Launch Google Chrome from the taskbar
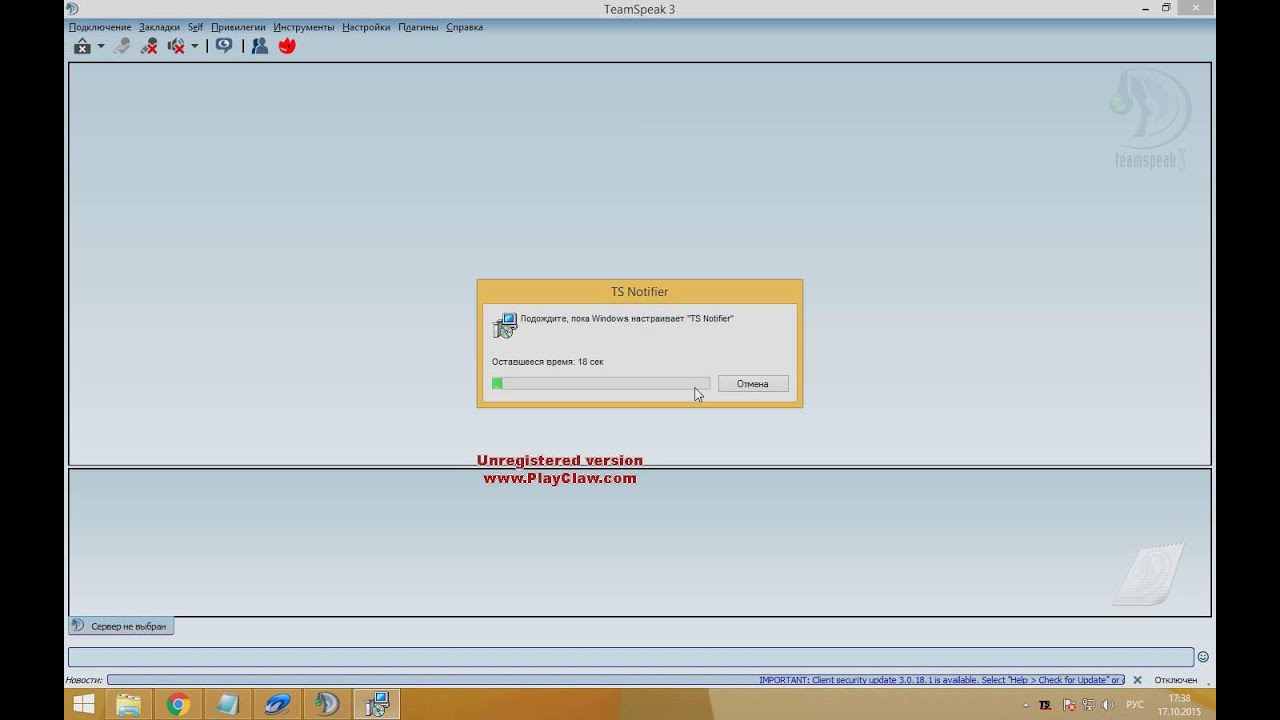1280x720 pixels. (x=178, y=705)
